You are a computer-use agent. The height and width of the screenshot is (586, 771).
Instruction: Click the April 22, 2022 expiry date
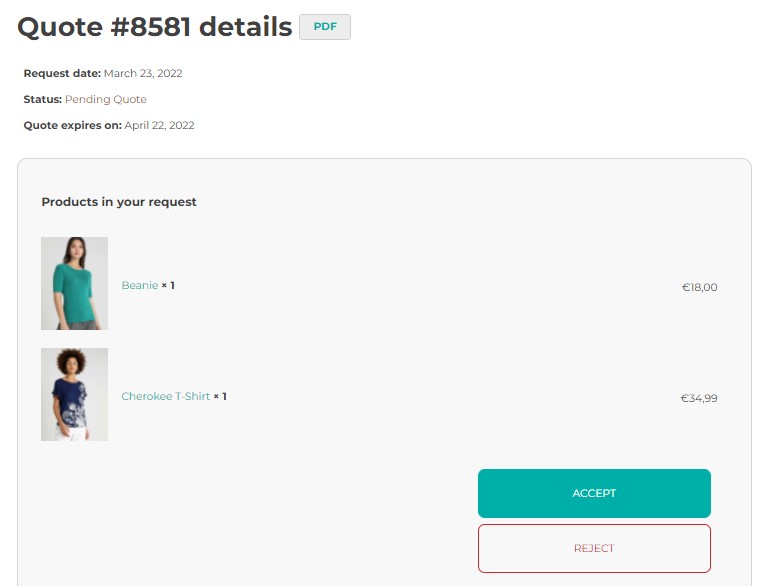point(159,126)
